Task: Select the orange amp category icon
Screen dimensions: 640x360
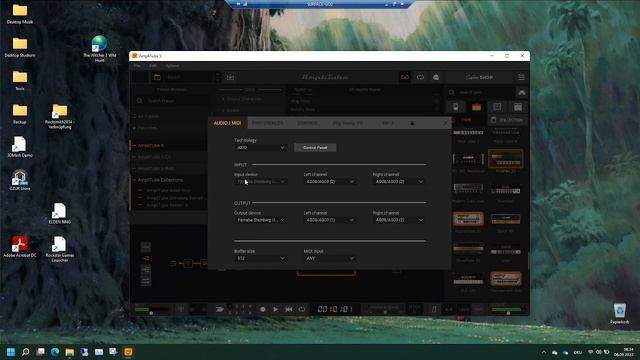Action: pyautogui.click(x=476, y=107)
